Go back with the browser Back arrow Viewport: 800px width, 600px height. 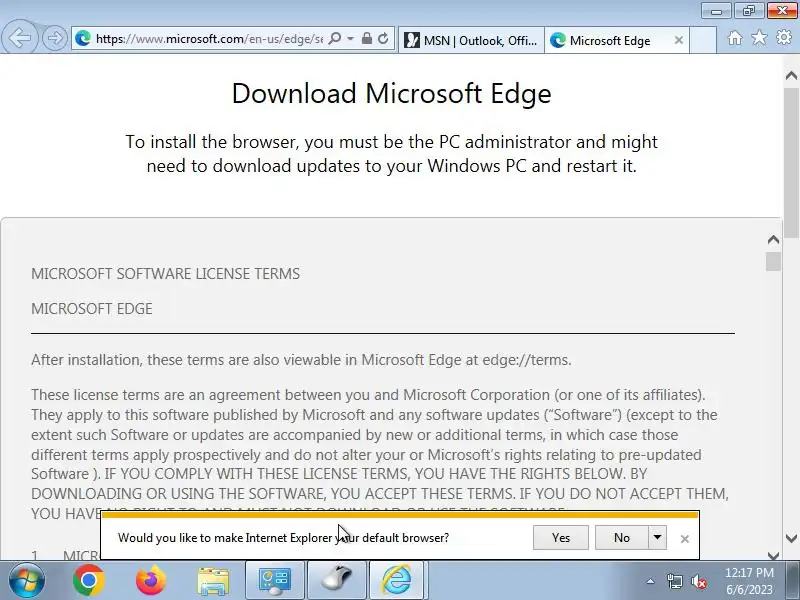(19, 37)
